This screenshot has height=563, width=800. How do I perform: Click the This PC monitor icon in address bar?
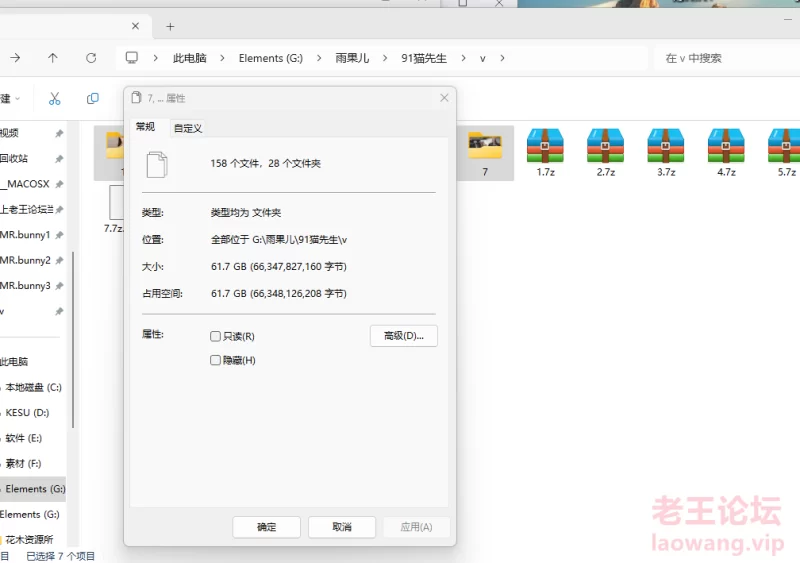coord(132,58)
